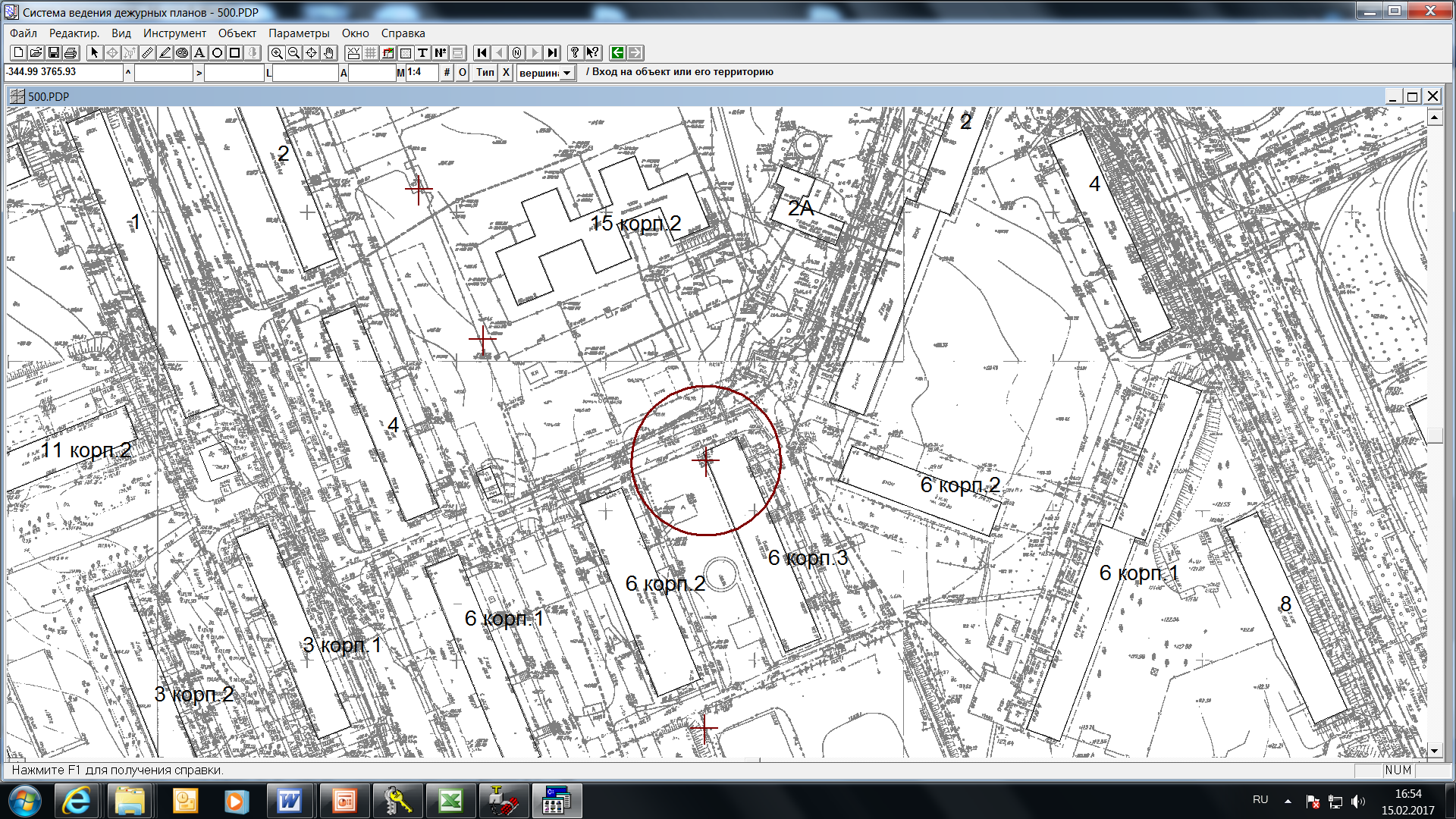
Task: Click the coordinates field showing -344.99 3765.93
Action: pyautogui.click(x=63, y=73)
